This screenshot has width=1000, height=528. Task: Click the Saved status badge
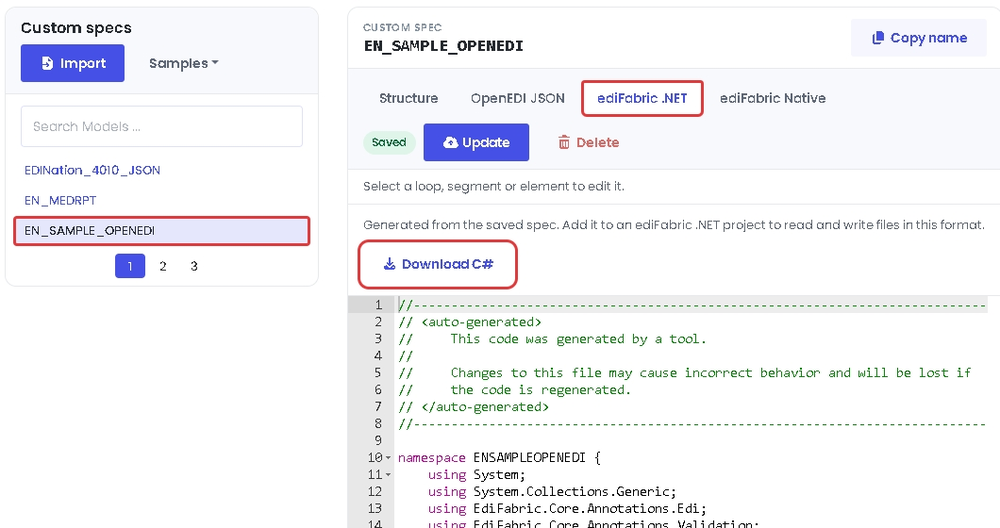(x=389, y=142)
